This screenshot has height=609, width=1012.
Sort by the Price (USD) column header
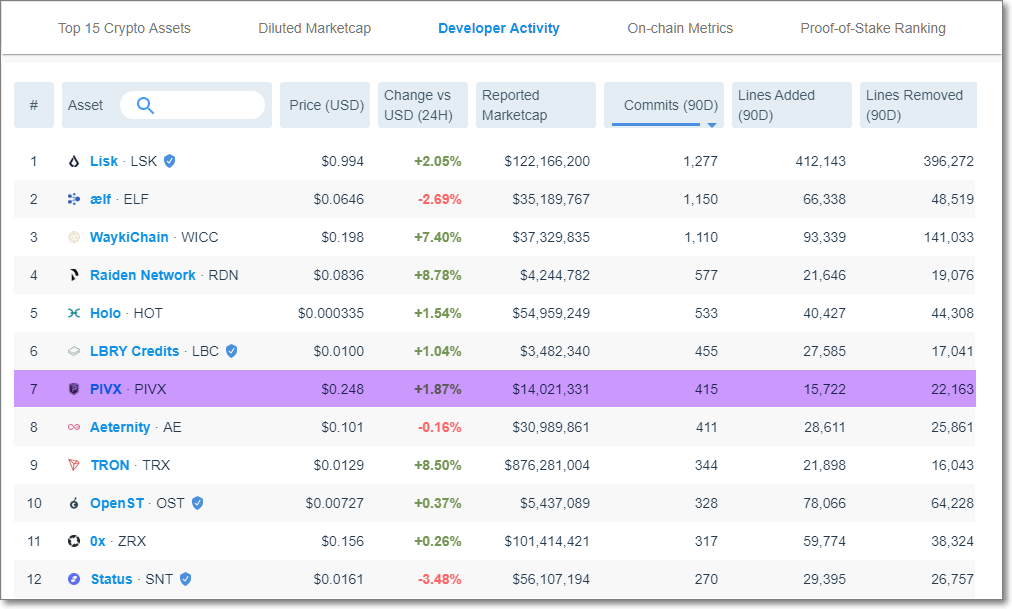tap(325, 105)
